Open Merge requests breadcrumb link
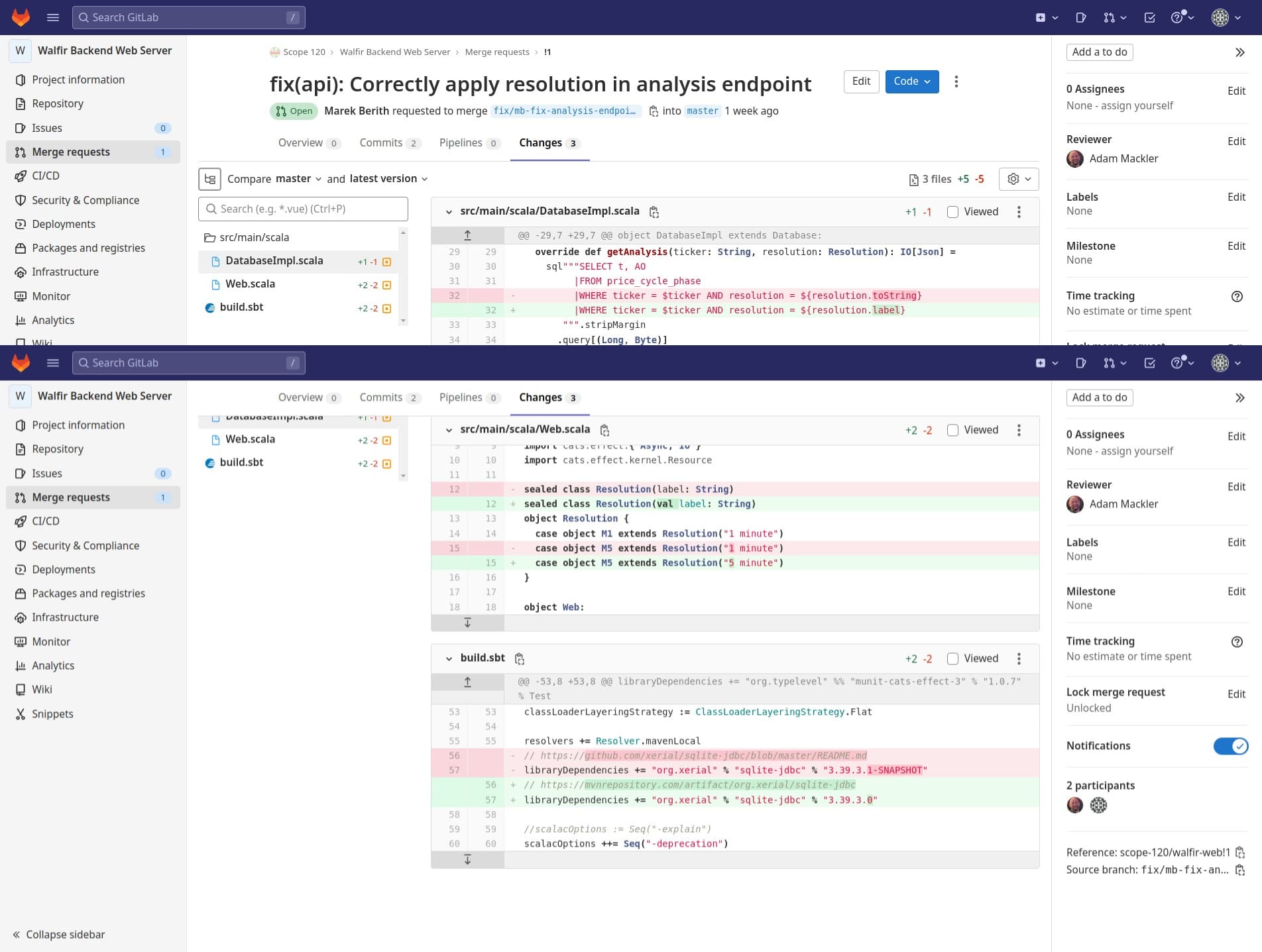This screenshot has width=1262, height=952. [x=497, y=52]
